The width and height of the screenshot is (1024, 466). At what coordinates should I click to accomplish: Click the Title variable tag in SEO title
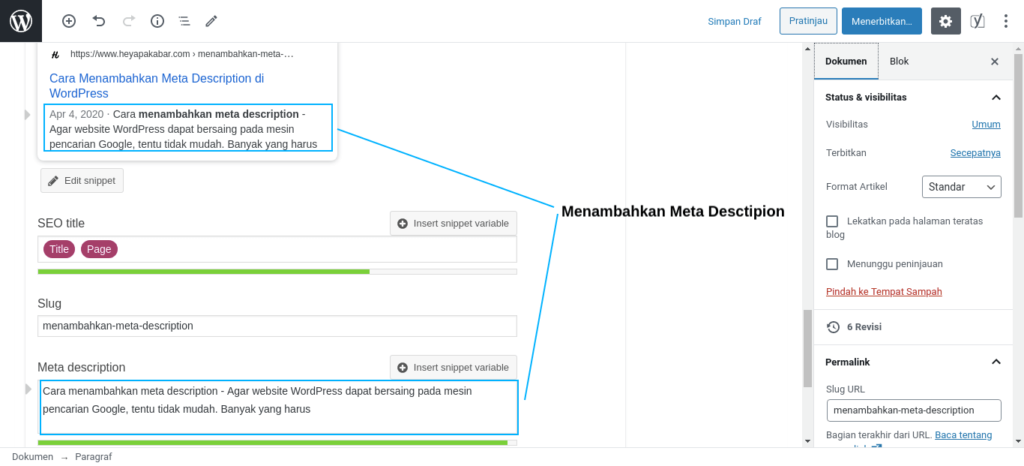[x=59, y=249]
